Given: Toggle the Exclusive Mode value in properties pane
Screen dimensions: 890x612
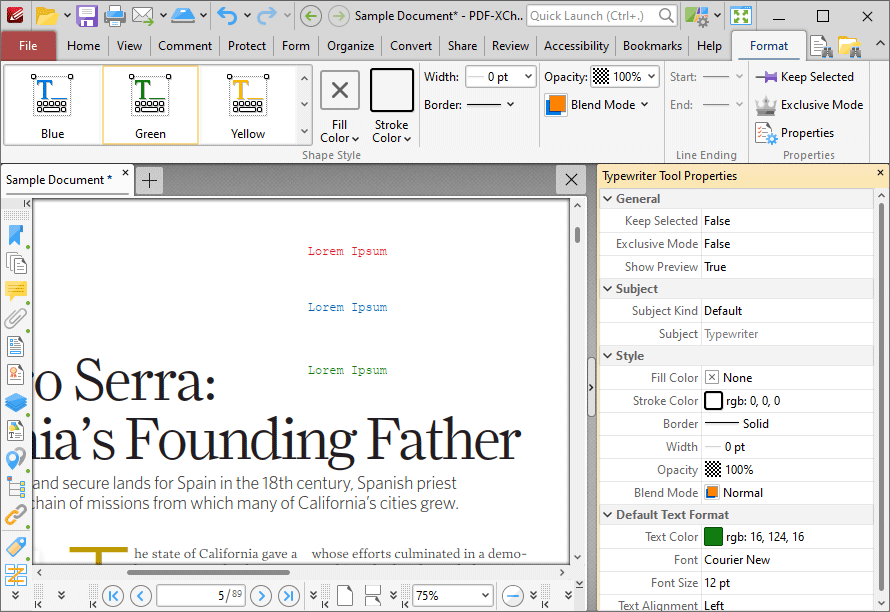Looking at the screenshot, I should tap(787, 244).
